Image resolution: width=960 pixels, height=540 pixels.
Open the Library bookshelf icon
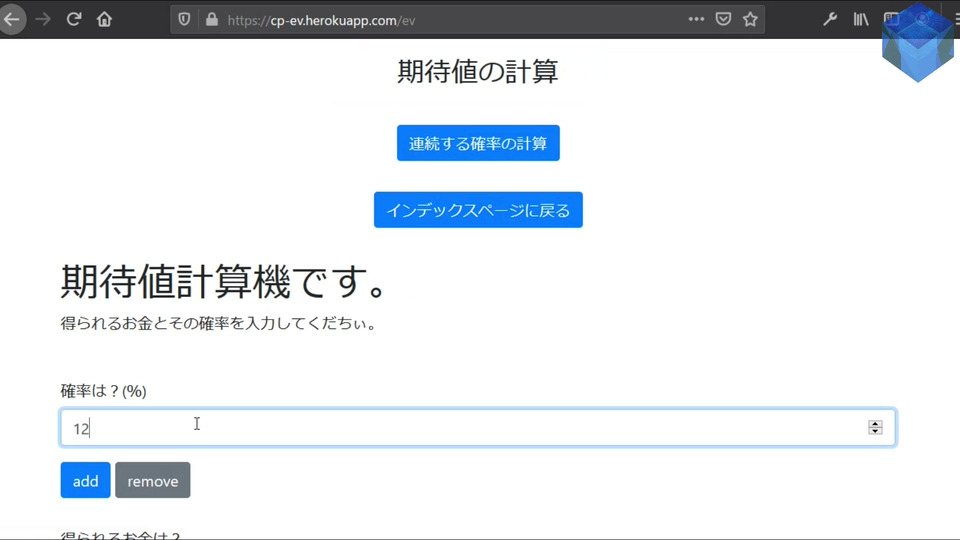tap(861, 19)
